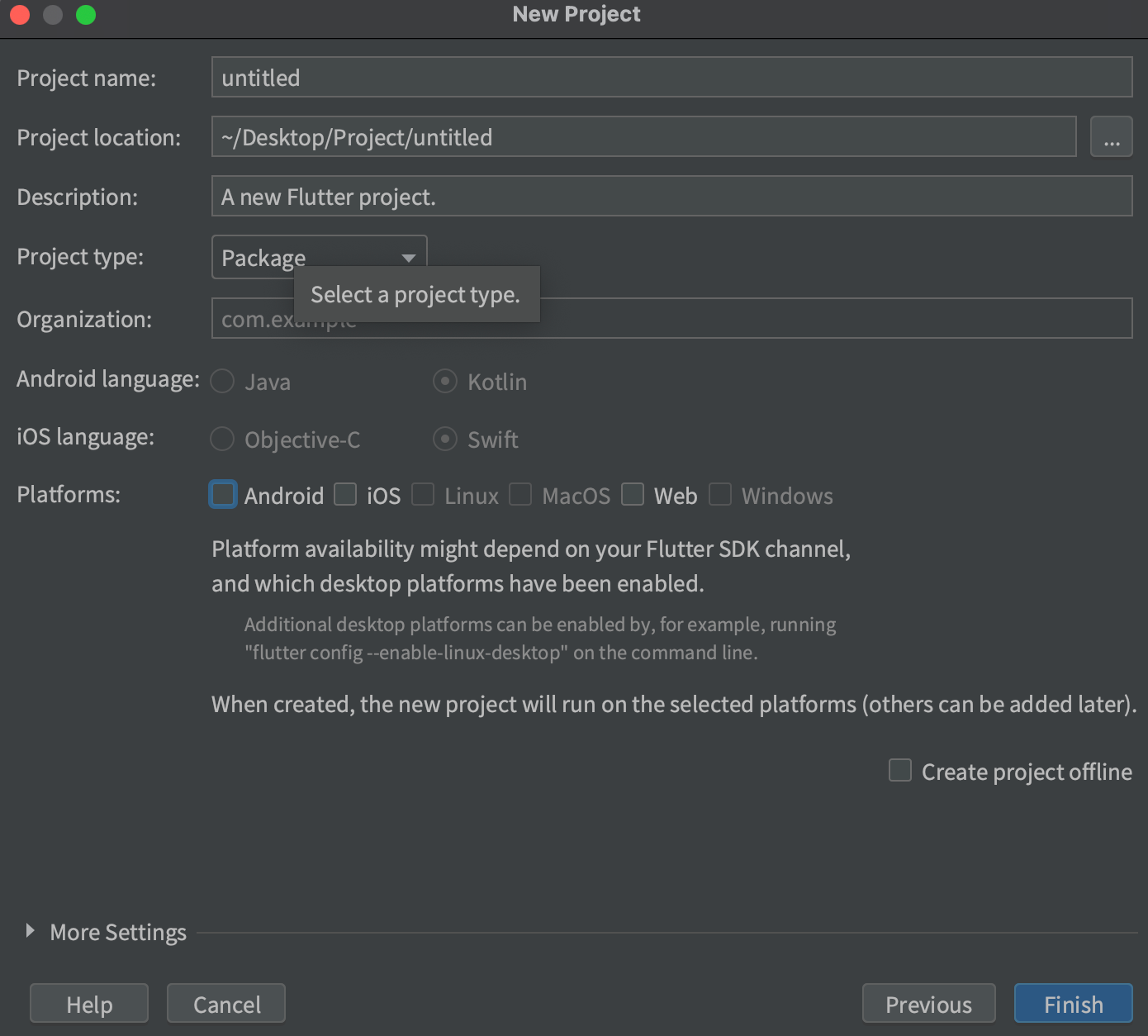Screen dimensions: 1148x1036
Task: Click the Organization input field
Action: pos(671,319)
